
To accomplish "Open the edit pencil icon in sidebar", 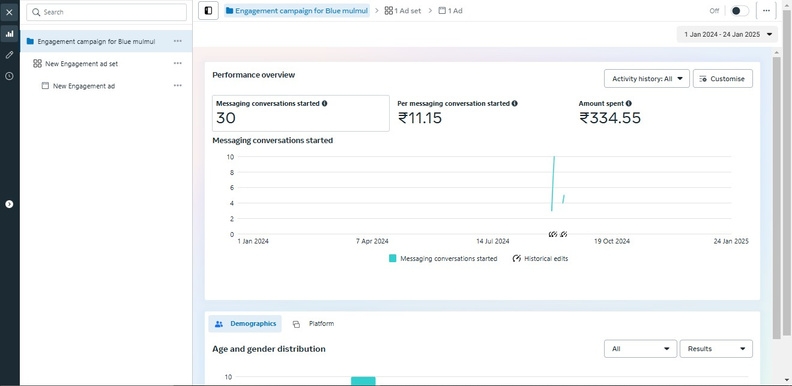I will click(9, 55).
